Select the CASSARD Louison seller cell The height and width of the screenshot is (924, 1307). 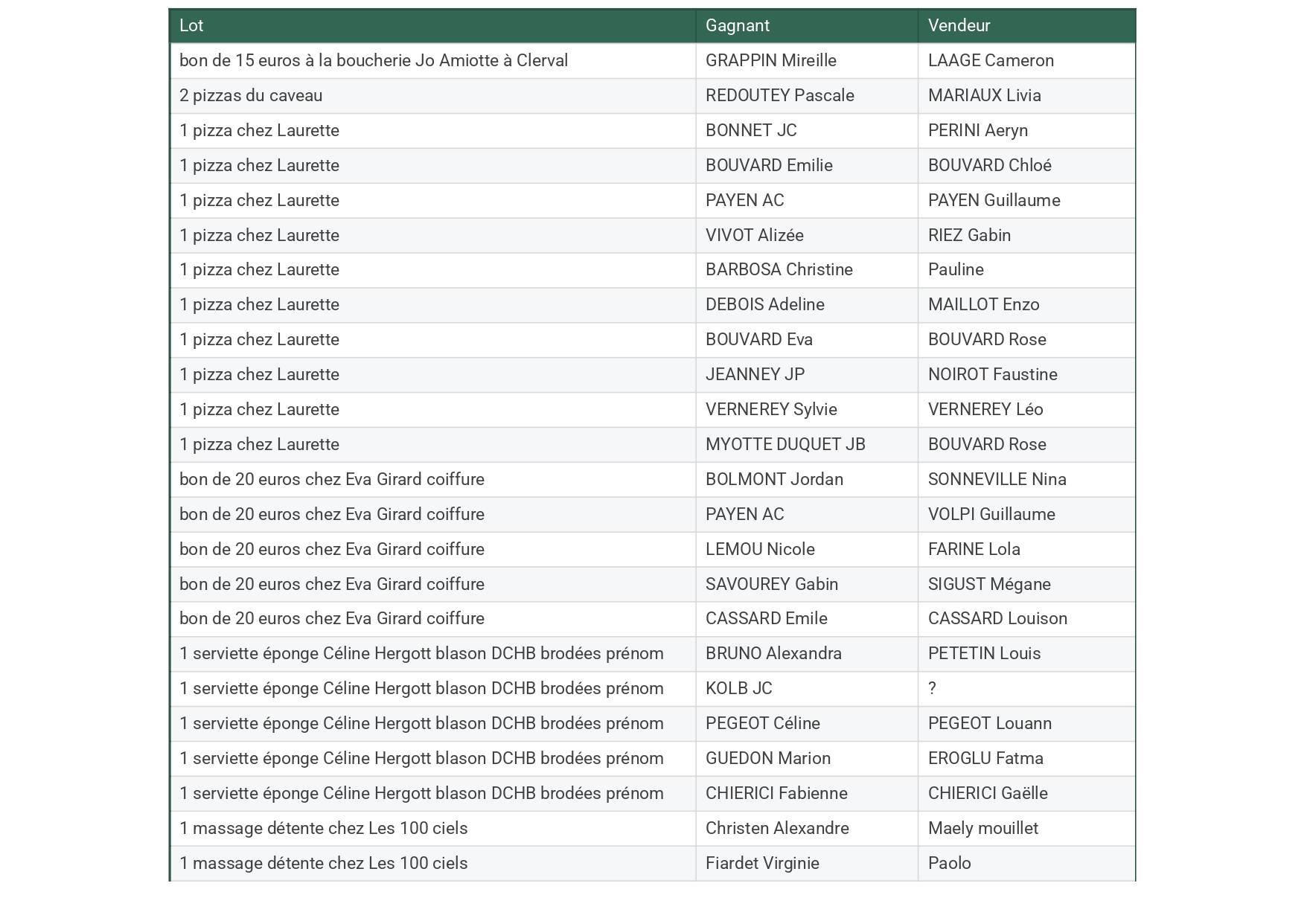997,619
